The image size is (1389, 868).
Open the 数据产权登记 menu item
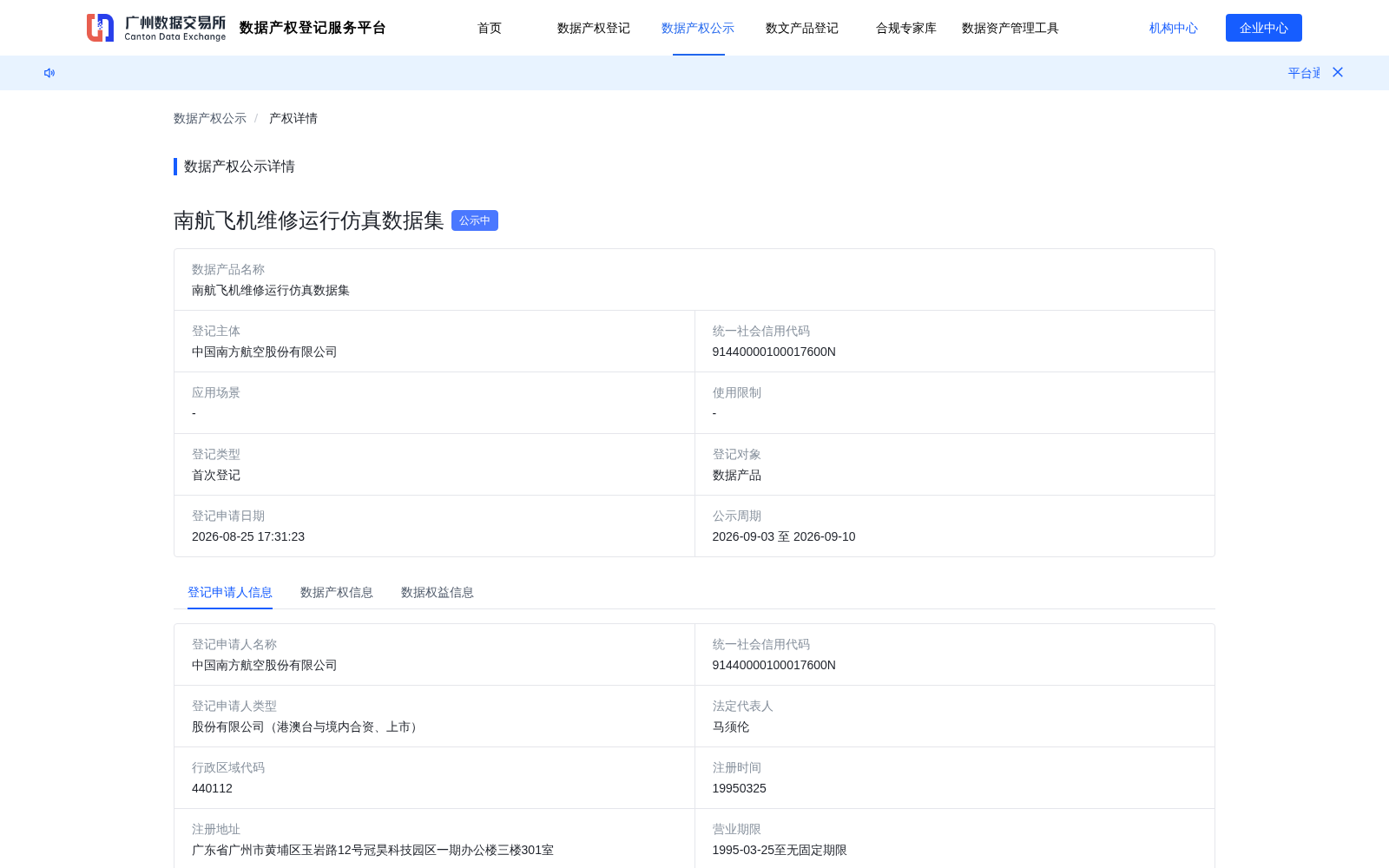pyautogui.click(x=594, y=28)
